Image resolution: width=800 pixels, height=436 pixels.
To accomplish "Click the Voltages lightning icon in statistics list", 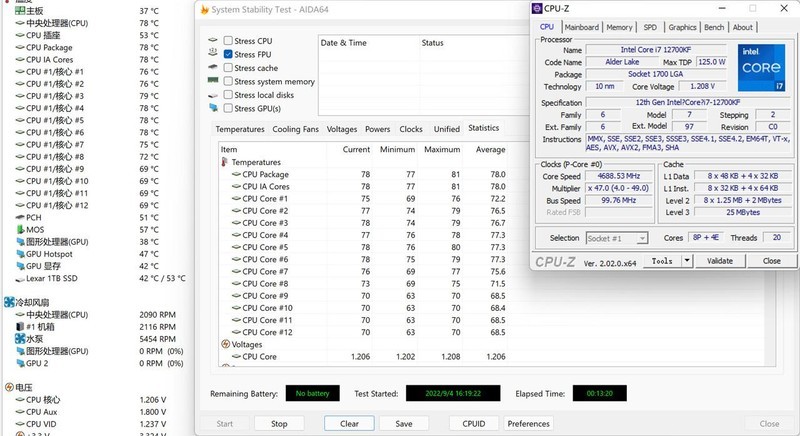I will [x=224, y=344].
